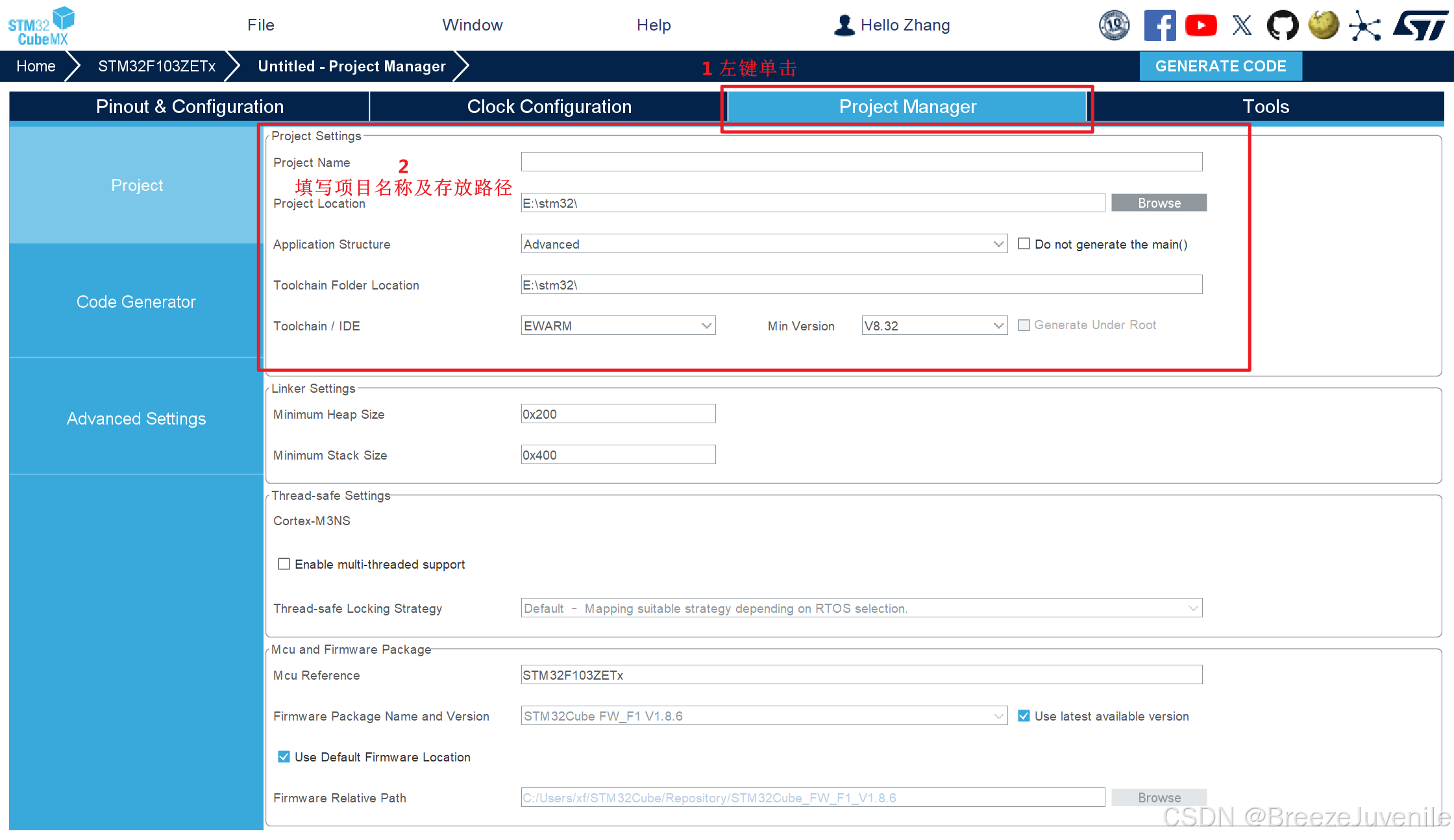Click the ST company logo icon
Image resolution: width=1454 pixels, height=840 pixels.
coord(1420,25)
